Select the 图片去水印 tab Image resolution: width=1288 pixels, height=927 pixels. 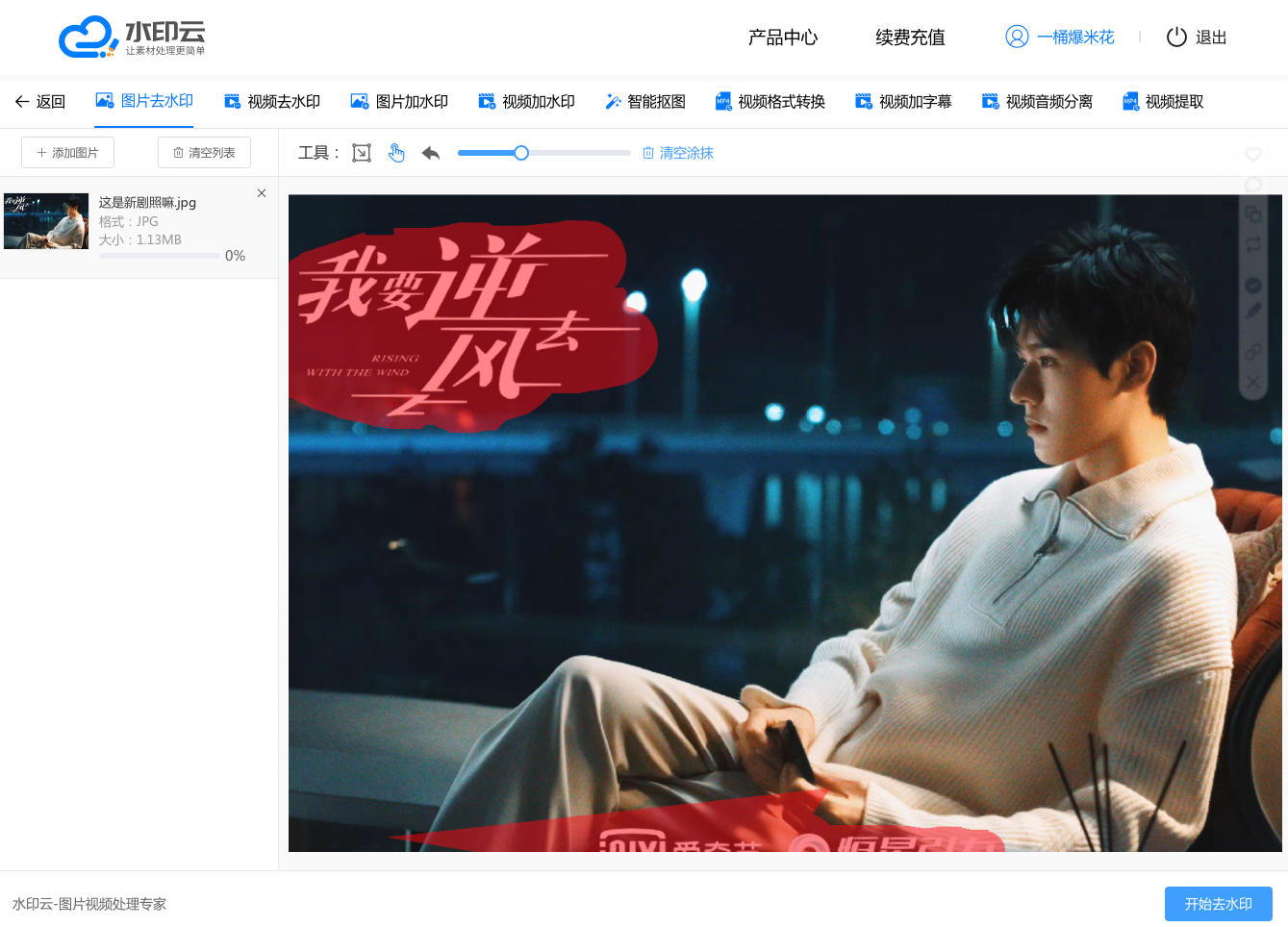tap(144, 101)
